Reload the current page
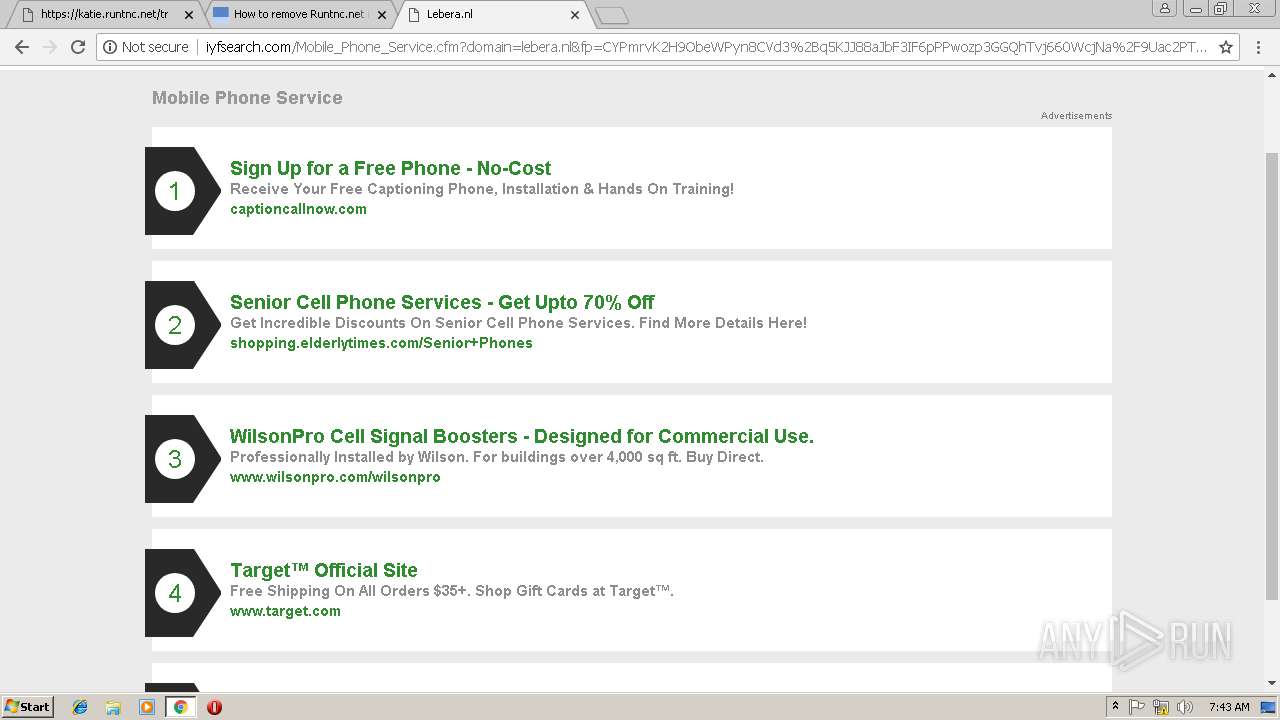The height and width of the screenshot is (720, 1280). point(78,47)
